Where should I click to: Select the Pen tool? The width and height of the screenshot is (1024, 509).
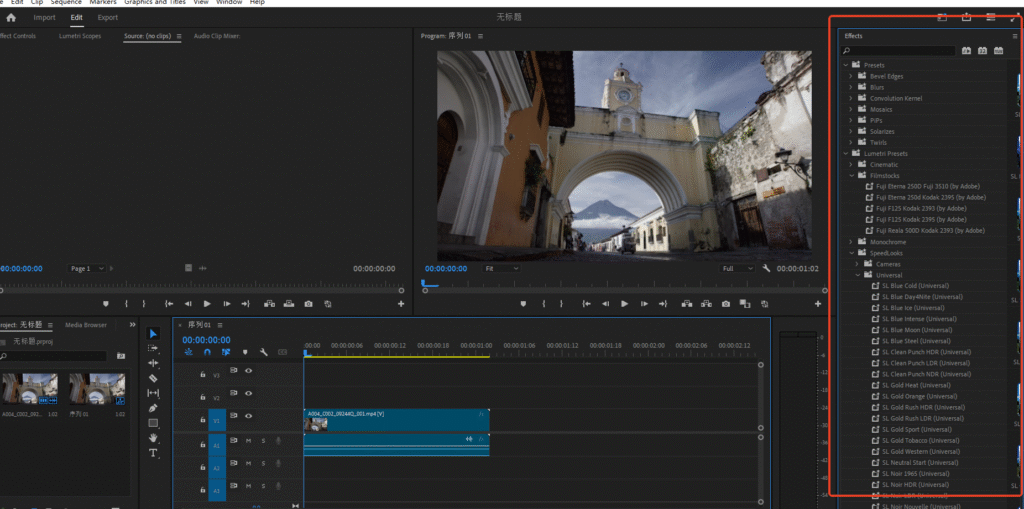pos(153,408)
